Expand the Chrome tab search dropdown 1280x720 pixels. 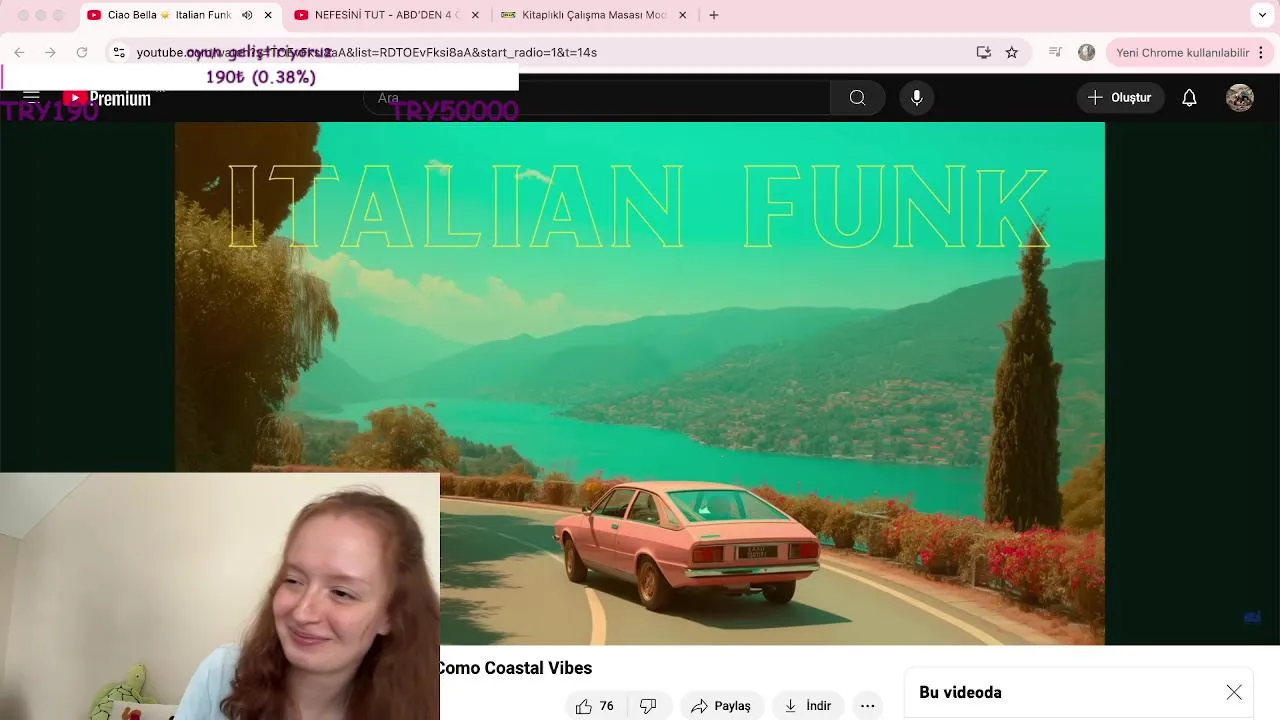click(x=1262, y=15)
